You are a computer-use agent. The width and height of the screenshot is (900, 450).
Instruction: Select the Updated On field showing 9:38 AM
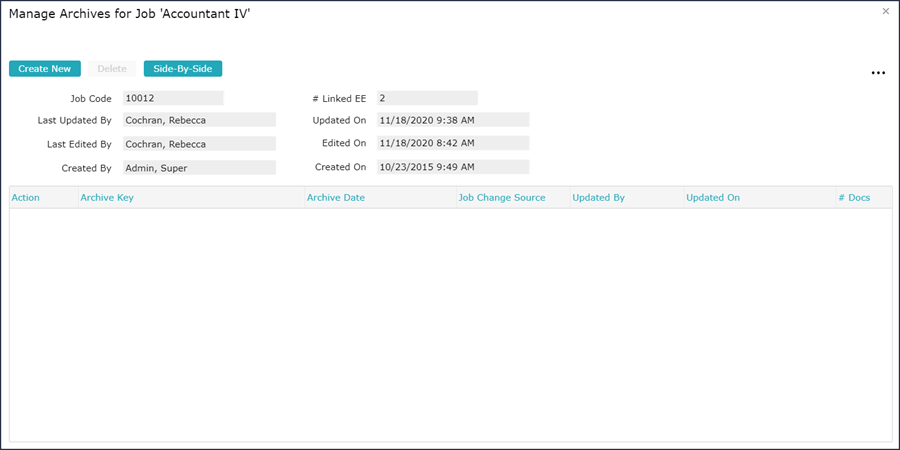pyautogui.click(x=452, y=120)
